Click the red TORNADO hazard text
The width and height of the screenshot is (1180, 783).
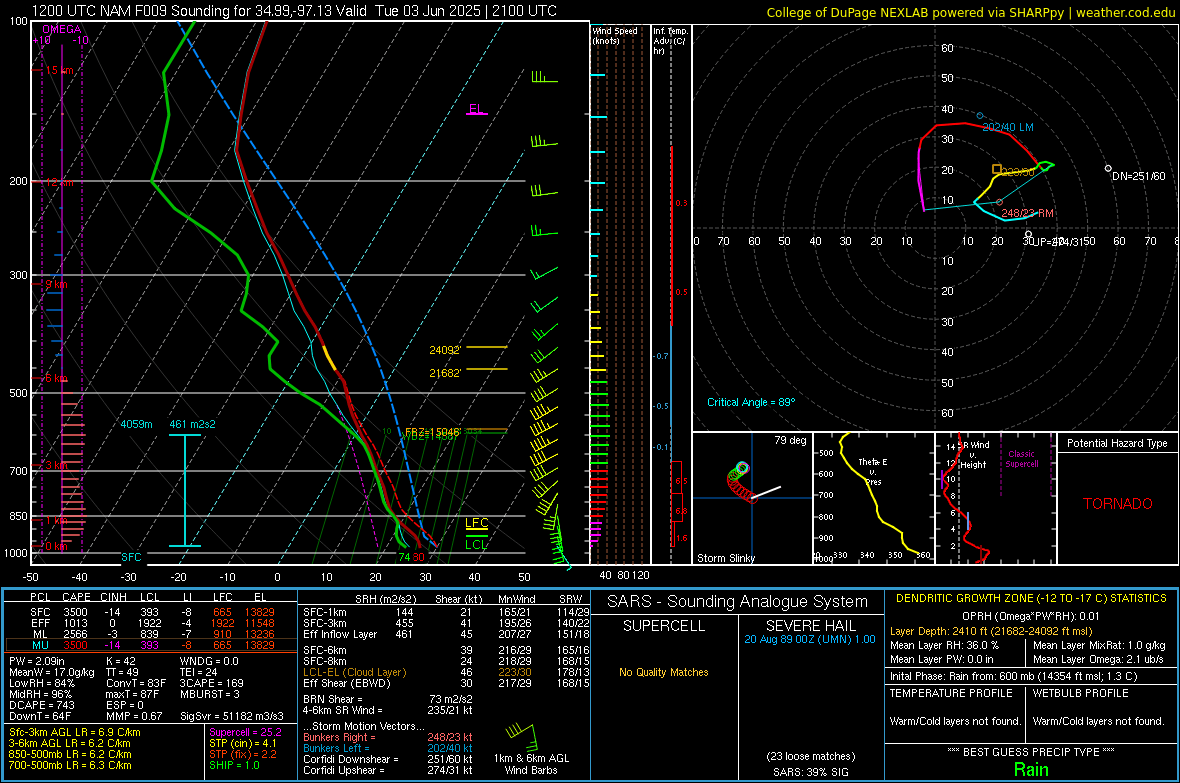coord(1118,504)
